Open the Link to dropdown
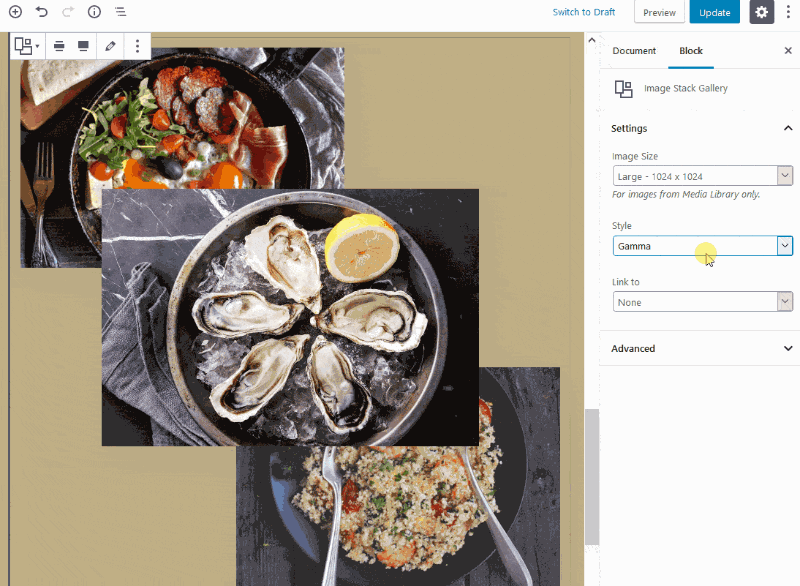Screen dimensions: 800x586 703,302
